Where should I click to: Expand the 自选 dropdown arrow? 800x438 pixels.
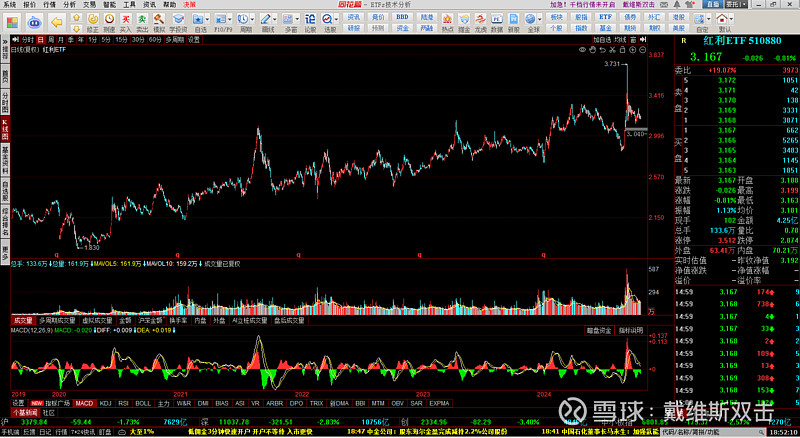click(x=207, y=19)
